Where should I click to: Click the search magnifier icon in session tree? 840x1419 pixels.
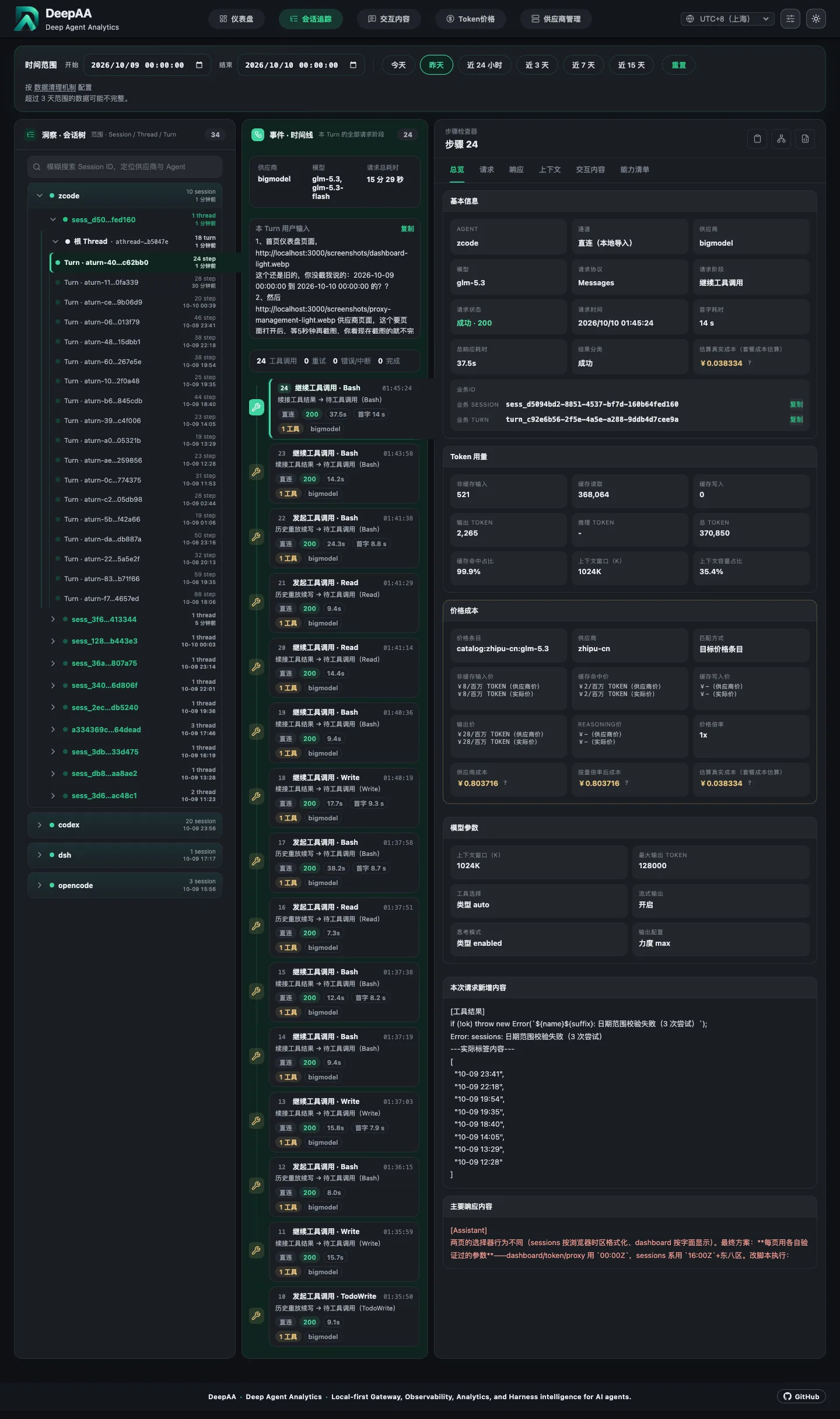(x=37, y=167)
